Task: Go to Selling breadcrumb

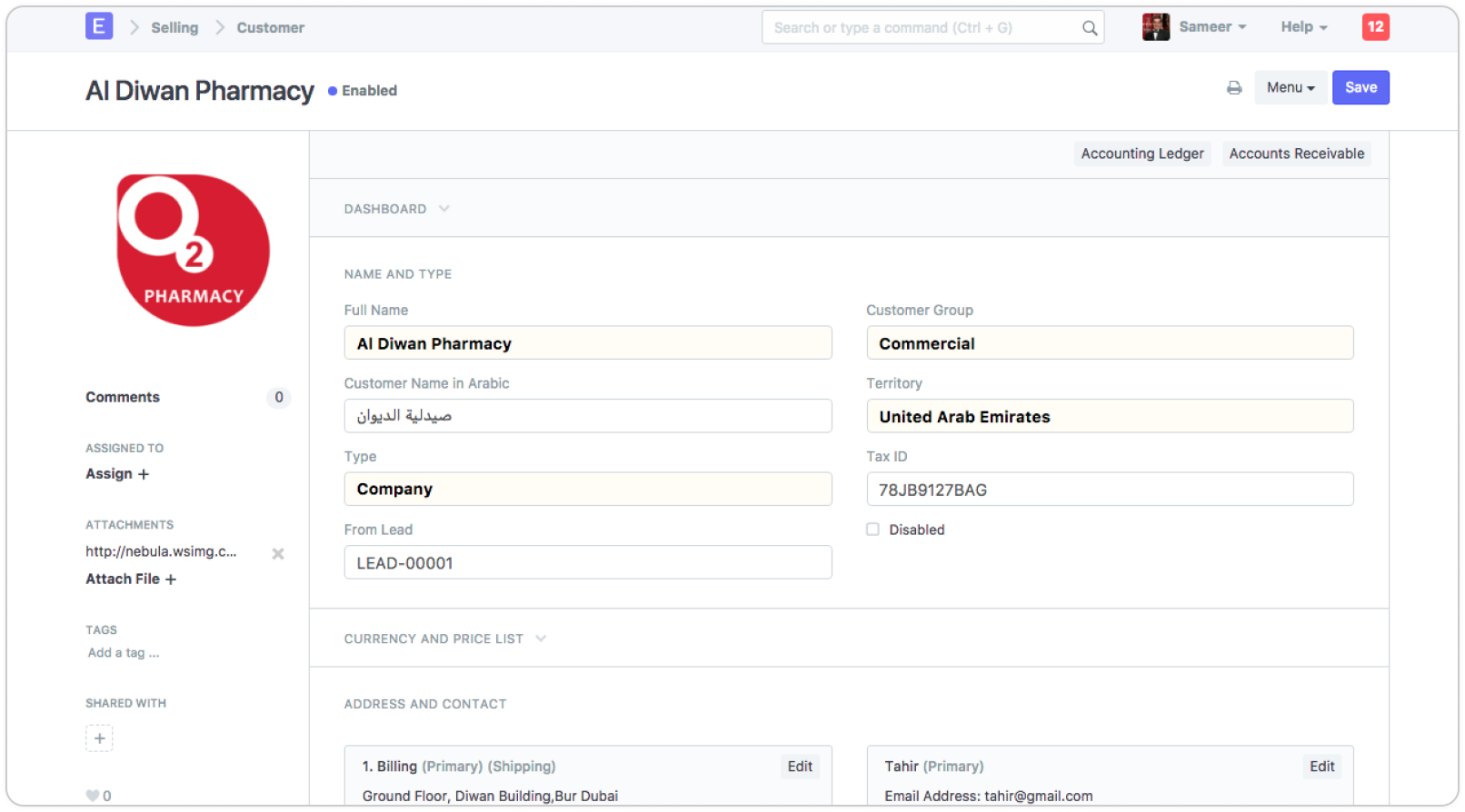Action: tap(174, 28)
